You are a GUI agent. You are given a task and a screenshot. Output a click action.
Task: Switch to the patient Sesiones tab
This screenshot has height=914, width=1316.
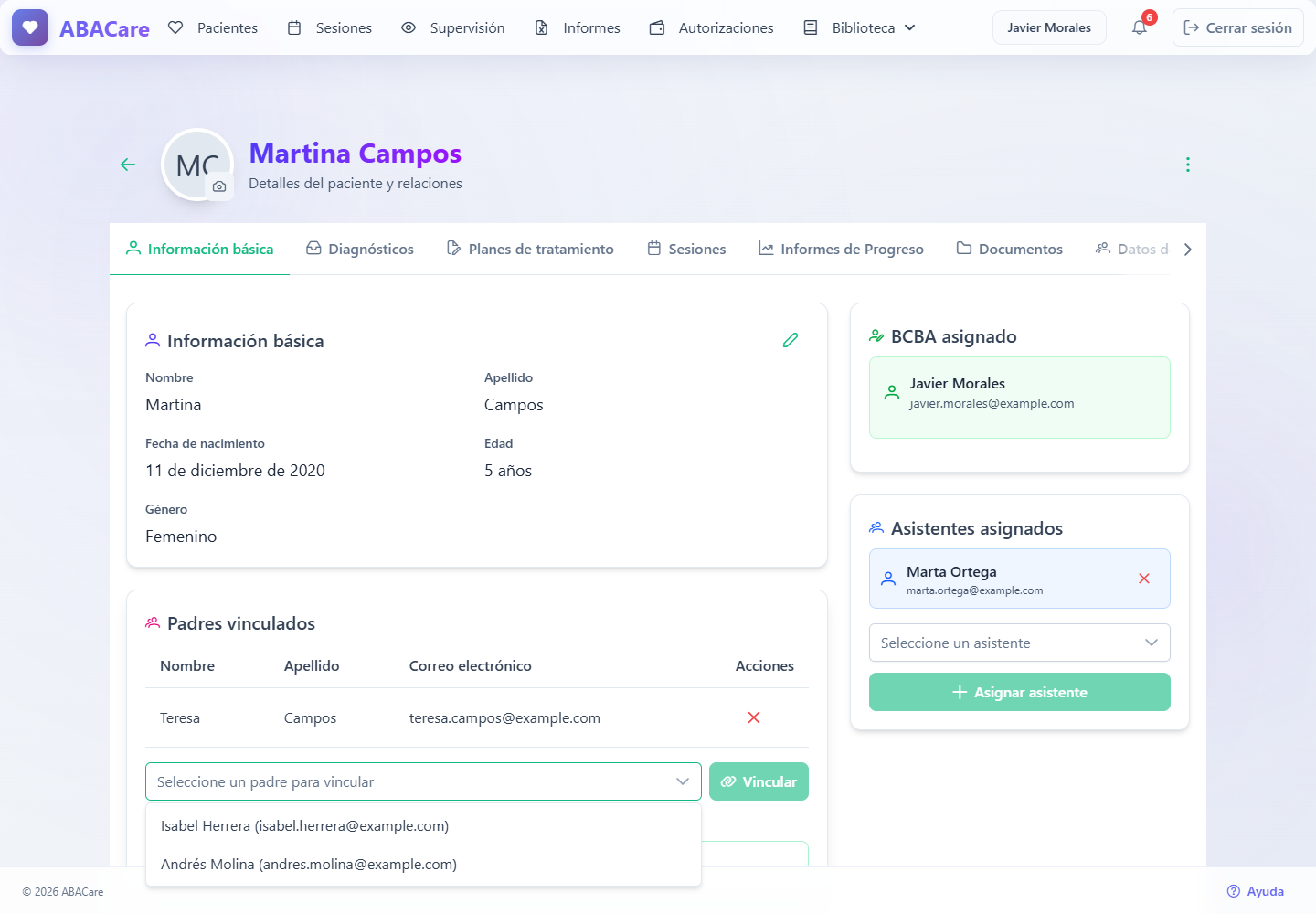coord(686,249)
